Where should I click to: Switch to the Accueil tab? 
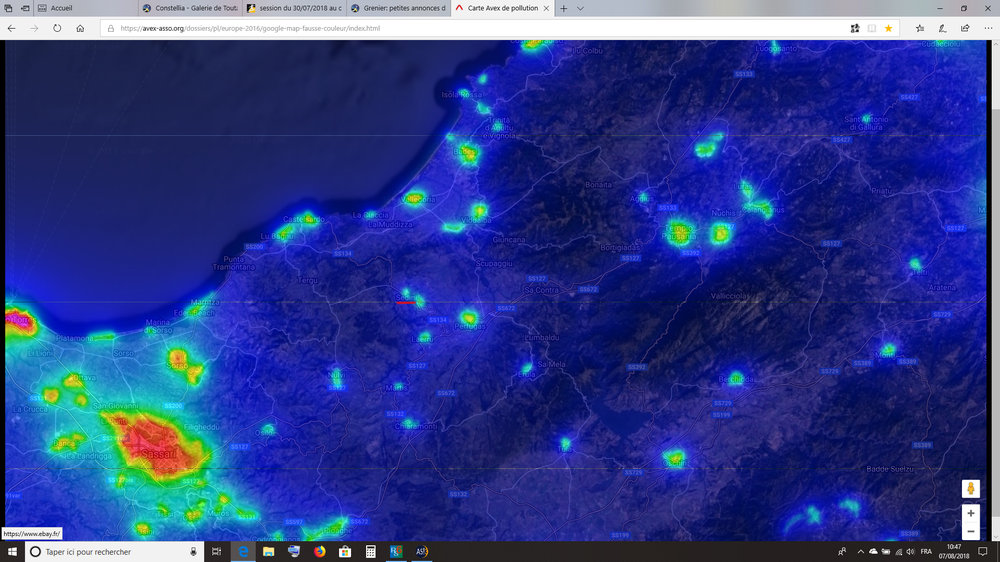(x=85, y=8)
